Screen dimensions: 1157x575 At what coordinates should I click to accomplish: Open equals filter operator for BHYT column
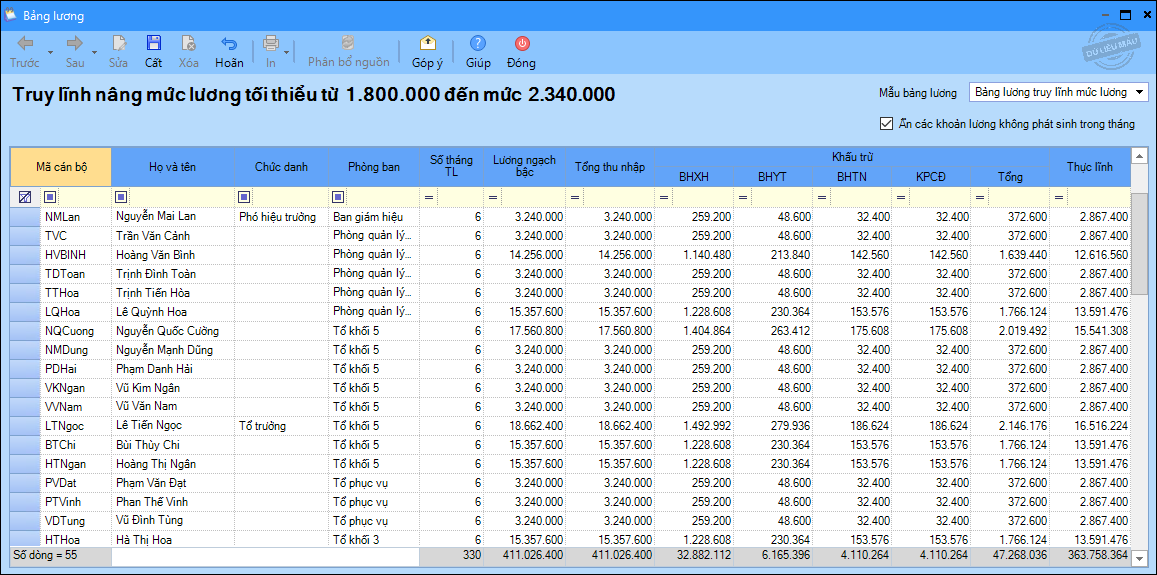pyautogui.click(x=743, y=197)
